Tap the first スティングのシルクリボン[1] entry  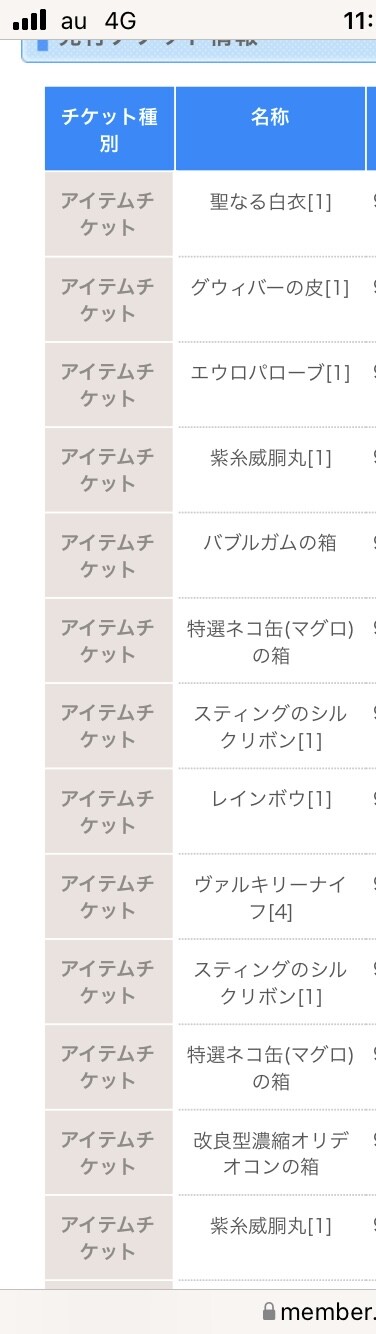tap(270, 727)
